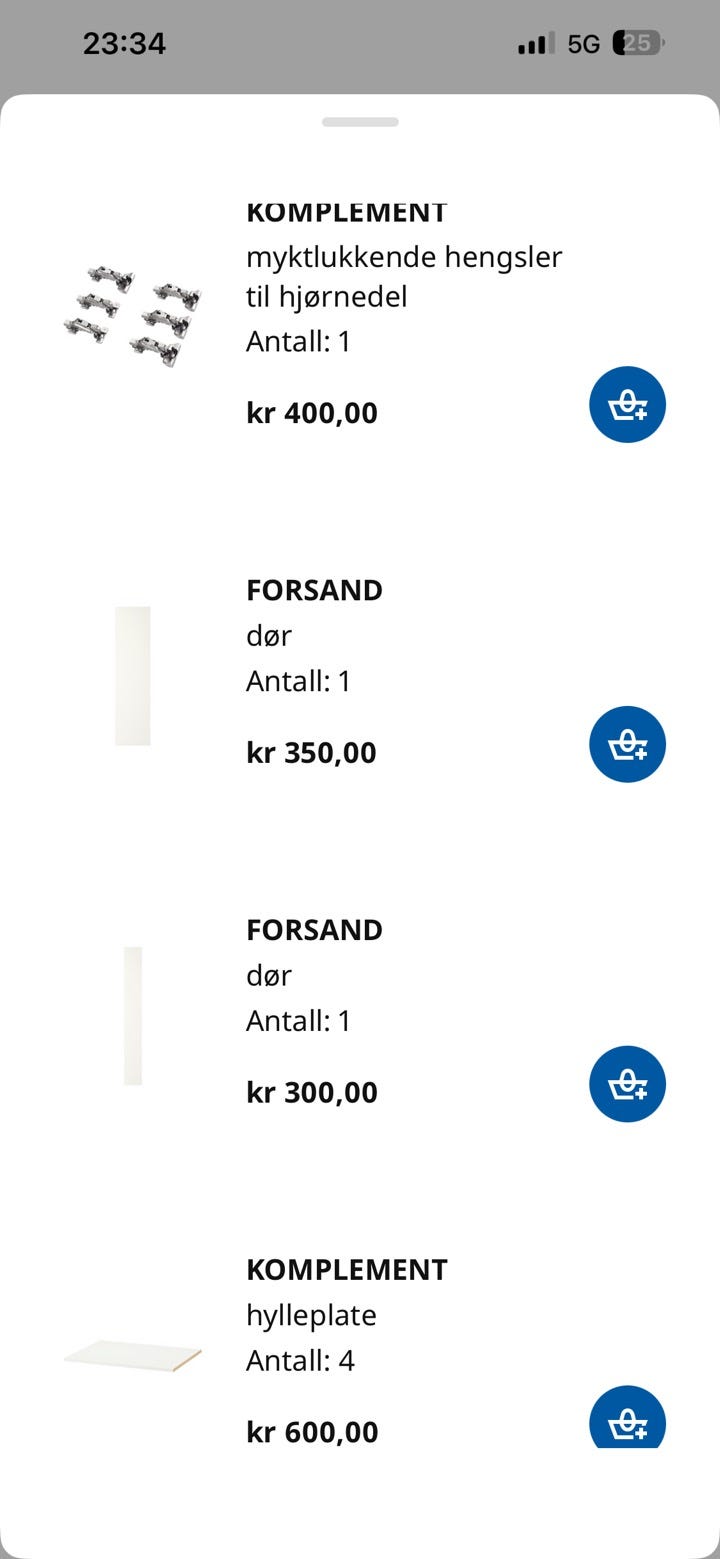720x1559 pixels.
Task: Tap the kr 600,00 price
Action: (x=312, y=1432)
